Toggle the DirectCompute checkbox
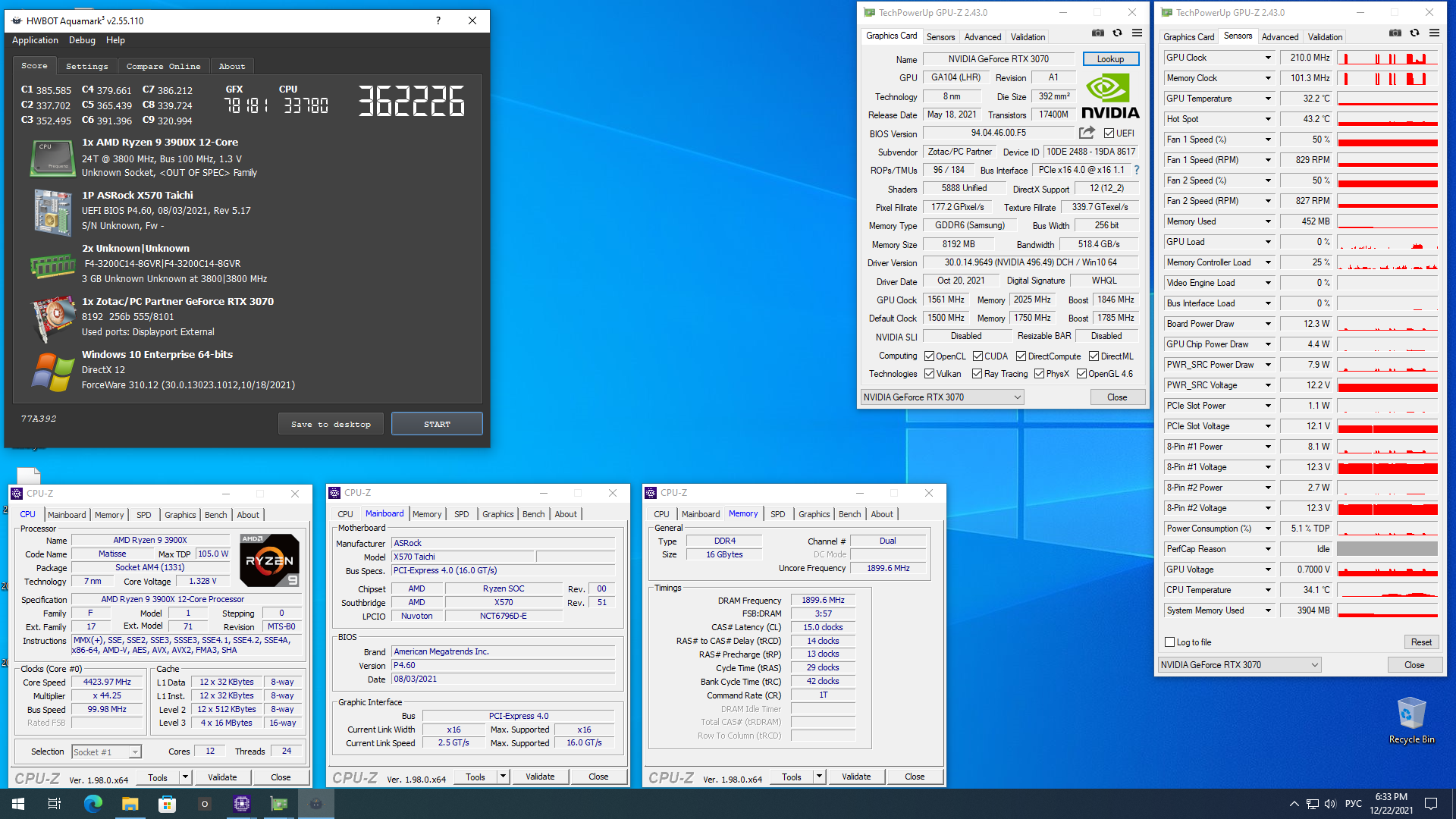Viewport: 1456px width, 819px height. [1021, 356]
